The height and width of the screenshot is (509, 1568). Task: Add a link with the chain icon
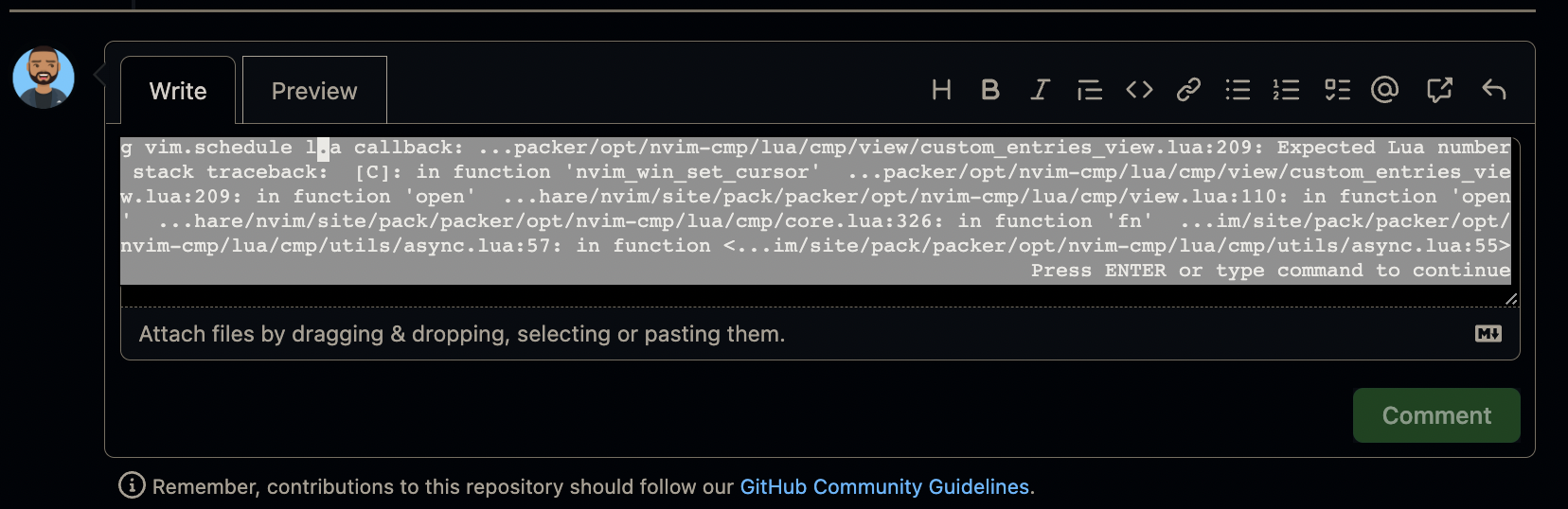pos(1188,90)
